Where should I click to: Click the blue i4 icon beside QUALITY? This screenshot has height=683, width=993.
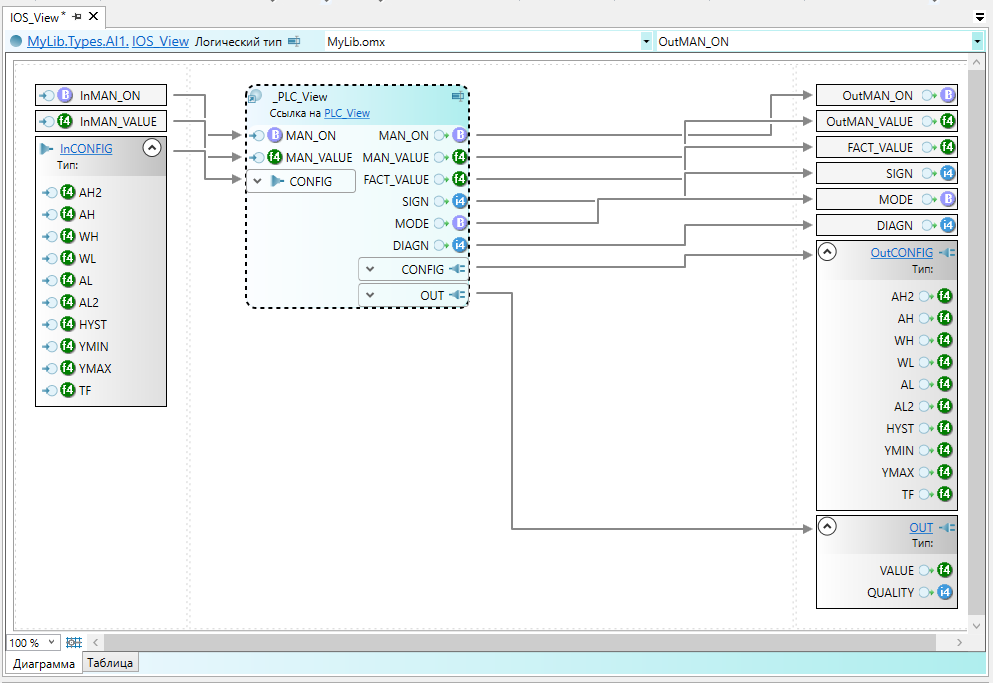point(945,593)
